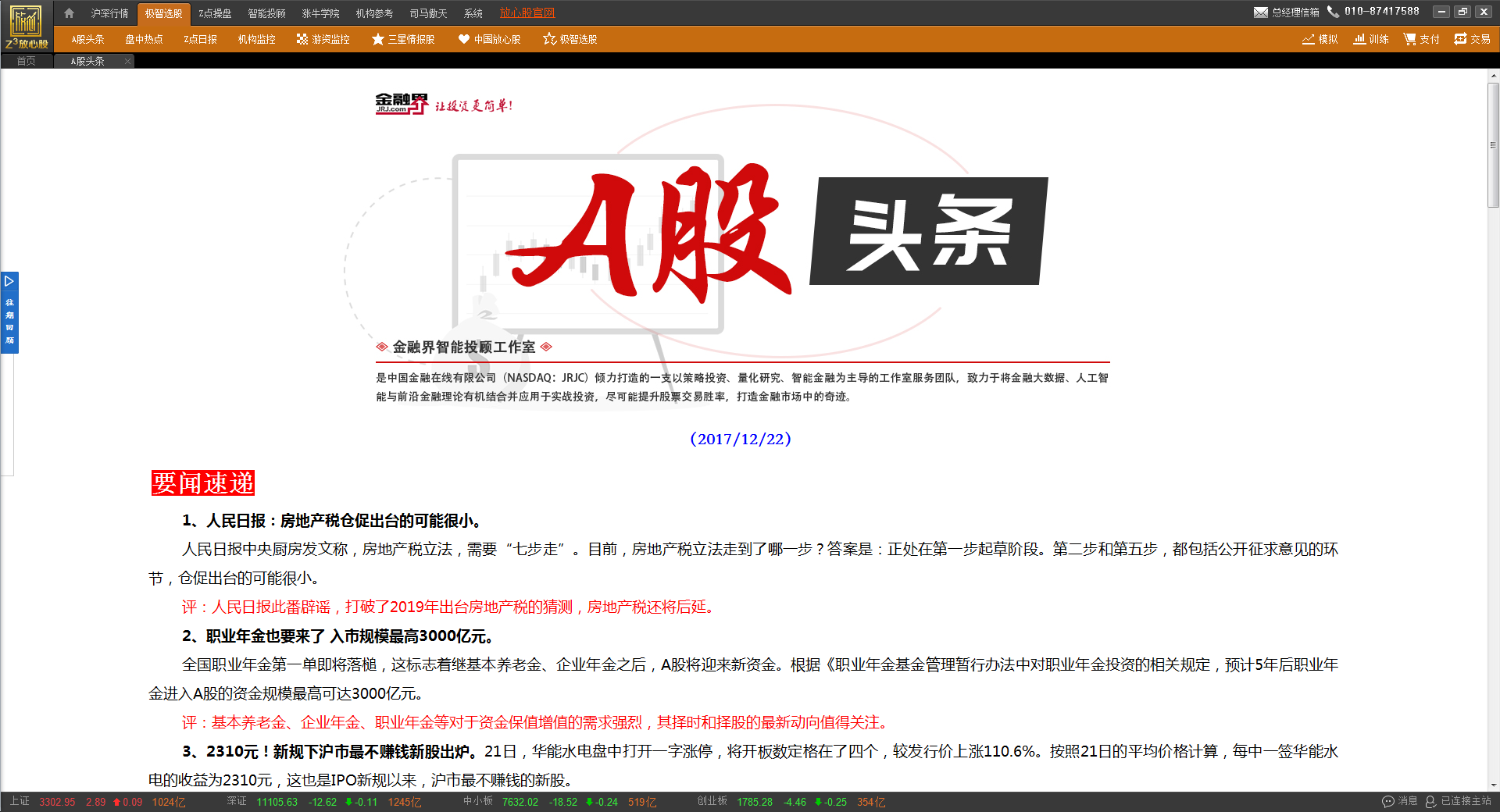Click the 模拟 simulation chart icon
The image size is (1500, 812).
[1309, 39]
